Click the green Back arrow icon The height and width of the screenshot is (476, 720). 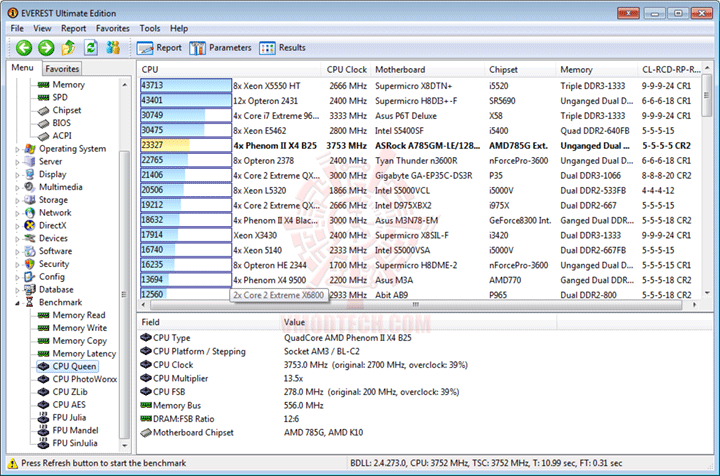24,47
